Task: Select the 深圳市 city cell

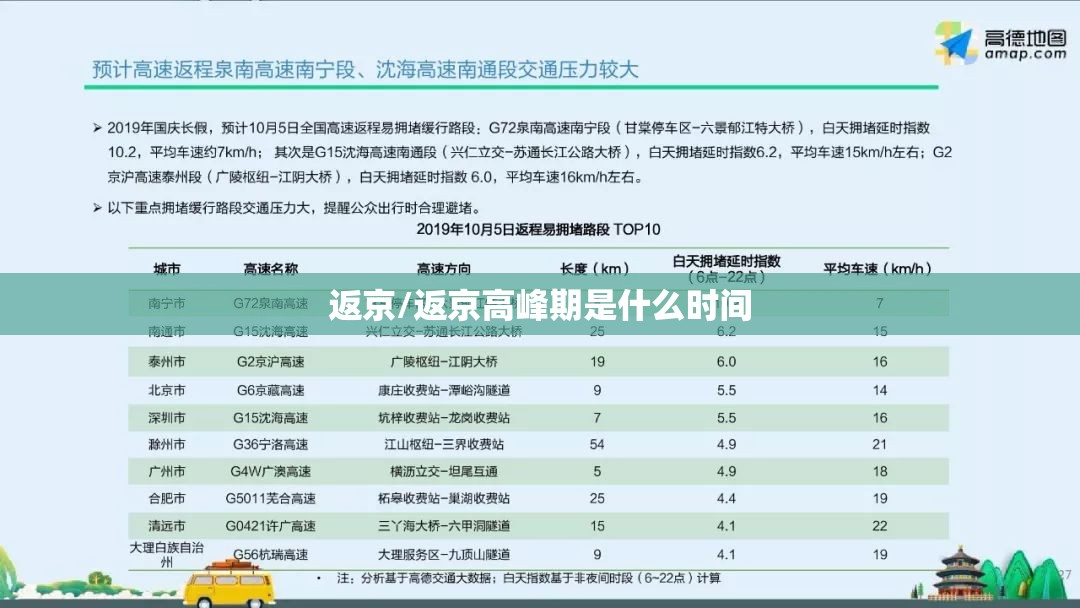Action: point(167,418)
